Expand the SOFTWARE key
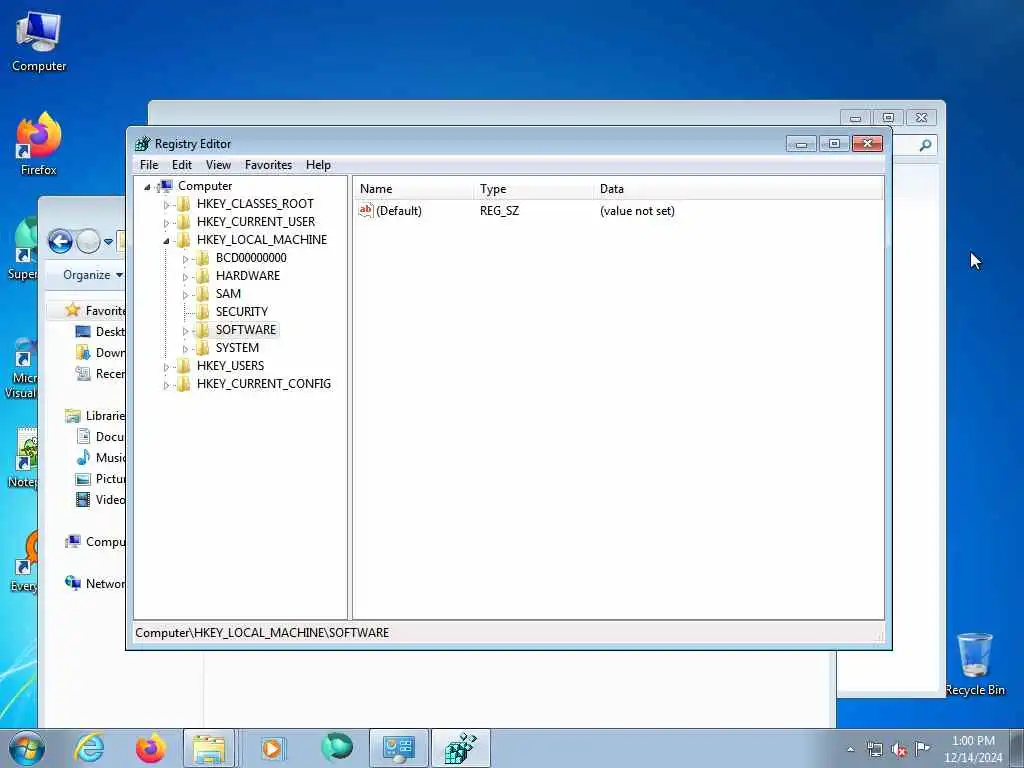This screenshot has height=768, width=1024. (x=185, y=330)
